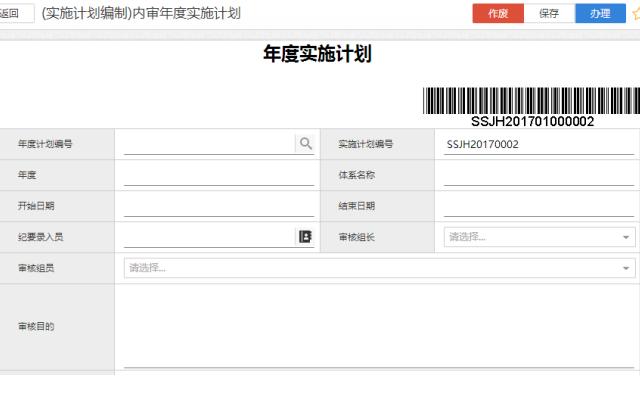Click the blue 办理 button

600,14
